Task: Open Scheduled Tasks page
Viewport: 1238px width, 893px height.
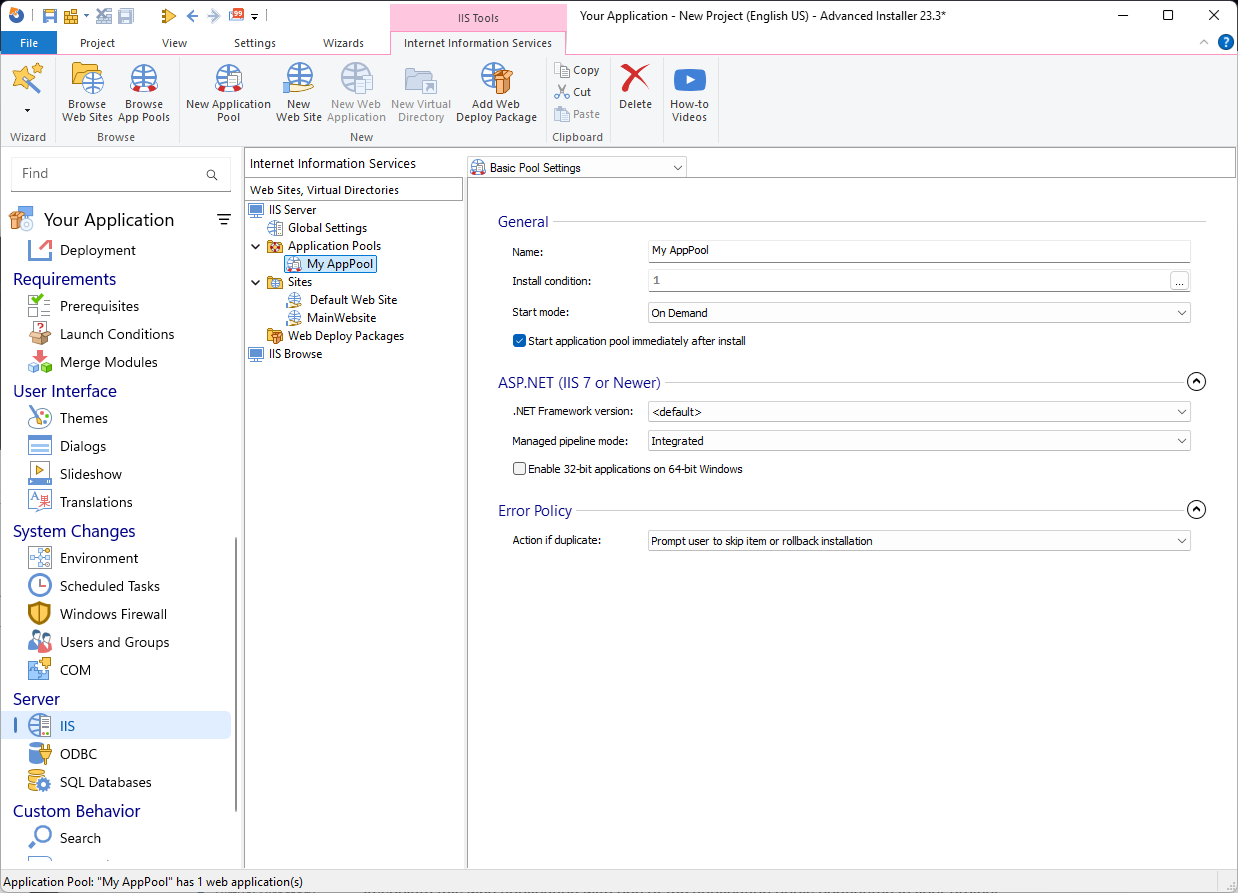Action: pyautogui.click(x=110, y=586)
